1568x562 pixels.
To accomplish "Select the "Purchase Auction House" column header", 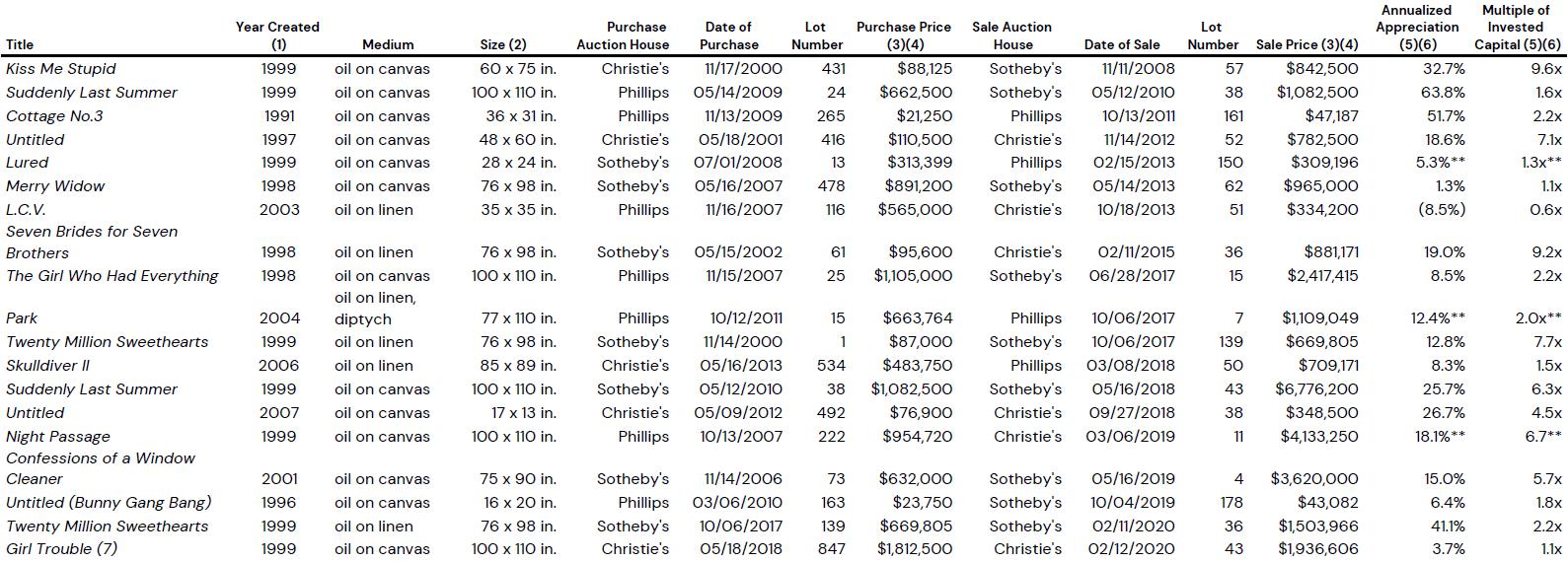I will tap(623, 35).
